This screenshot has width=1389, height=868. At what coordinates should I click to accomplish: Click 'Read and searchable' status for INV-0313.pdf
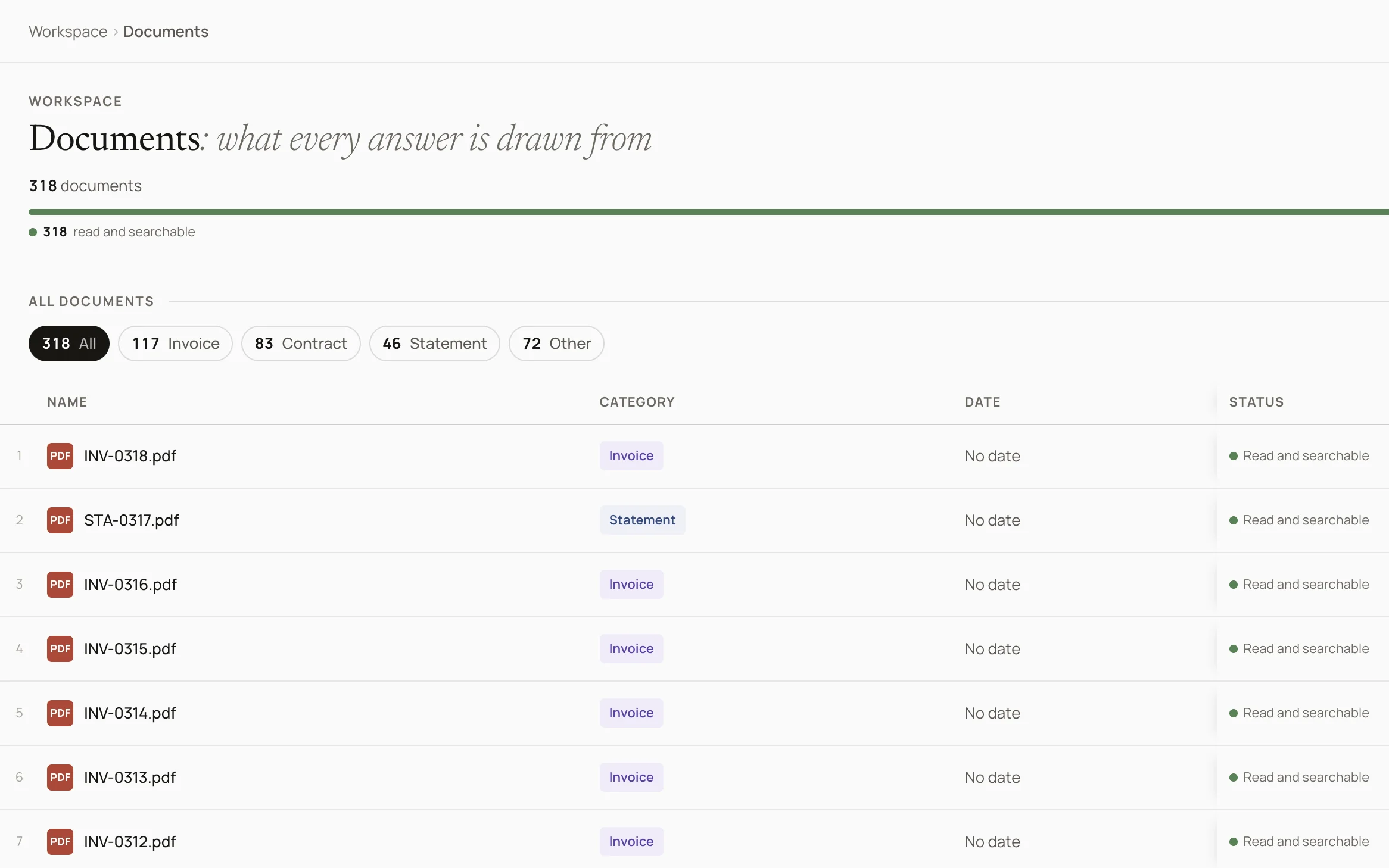pos(1299,778)
